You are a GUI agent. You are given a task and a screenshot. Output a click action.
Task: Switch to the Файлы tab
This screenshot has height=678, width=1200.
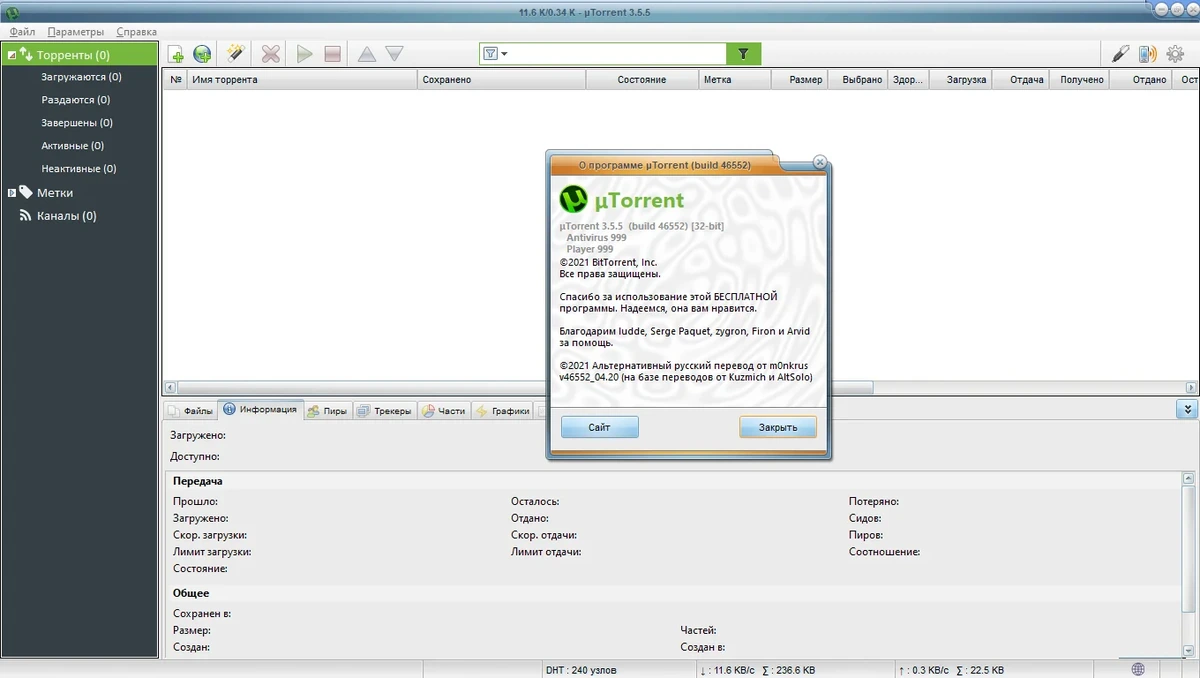190,411
